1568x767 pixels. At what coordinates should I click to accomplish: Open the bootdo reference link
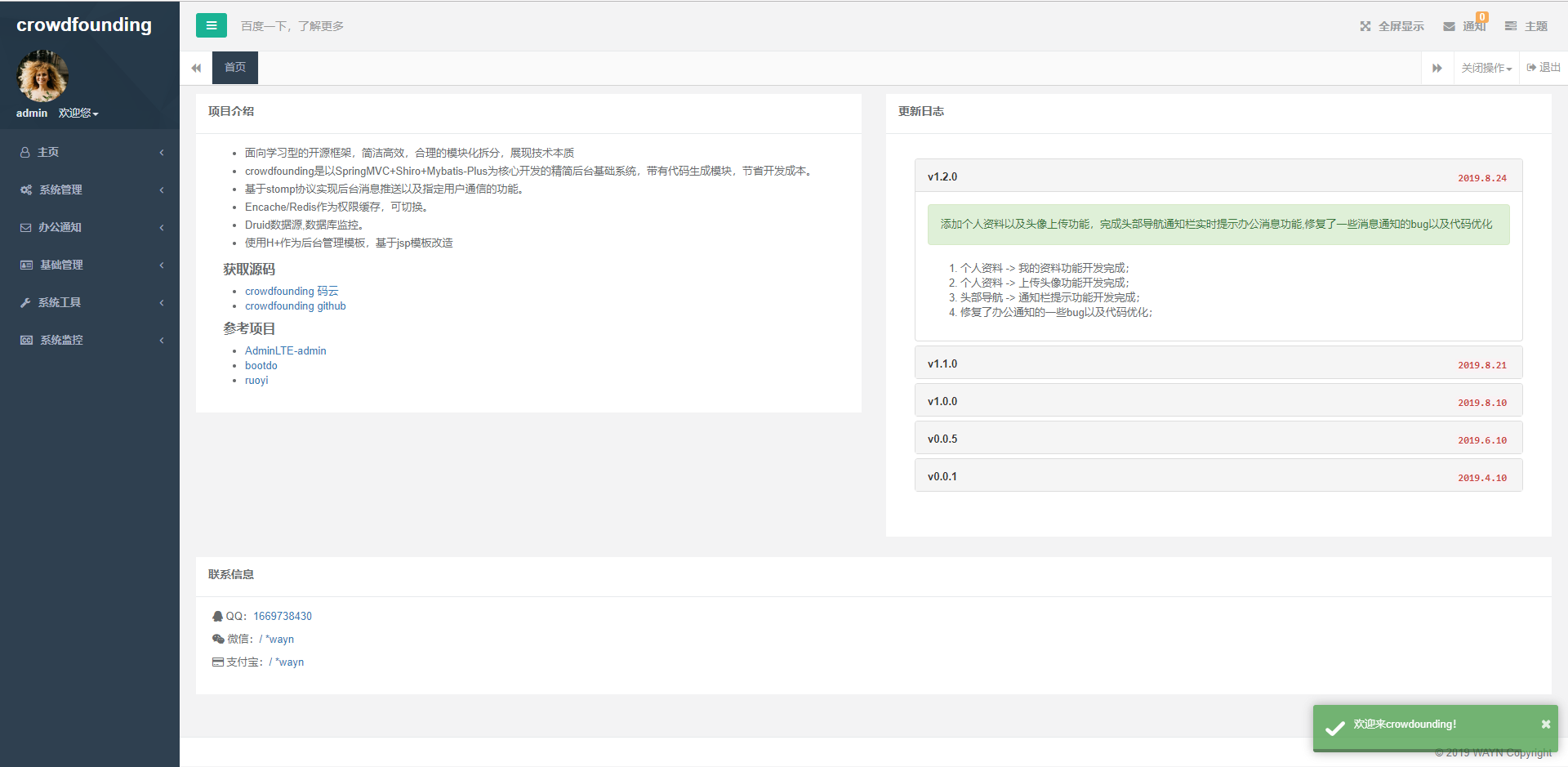tap(261, 365)
